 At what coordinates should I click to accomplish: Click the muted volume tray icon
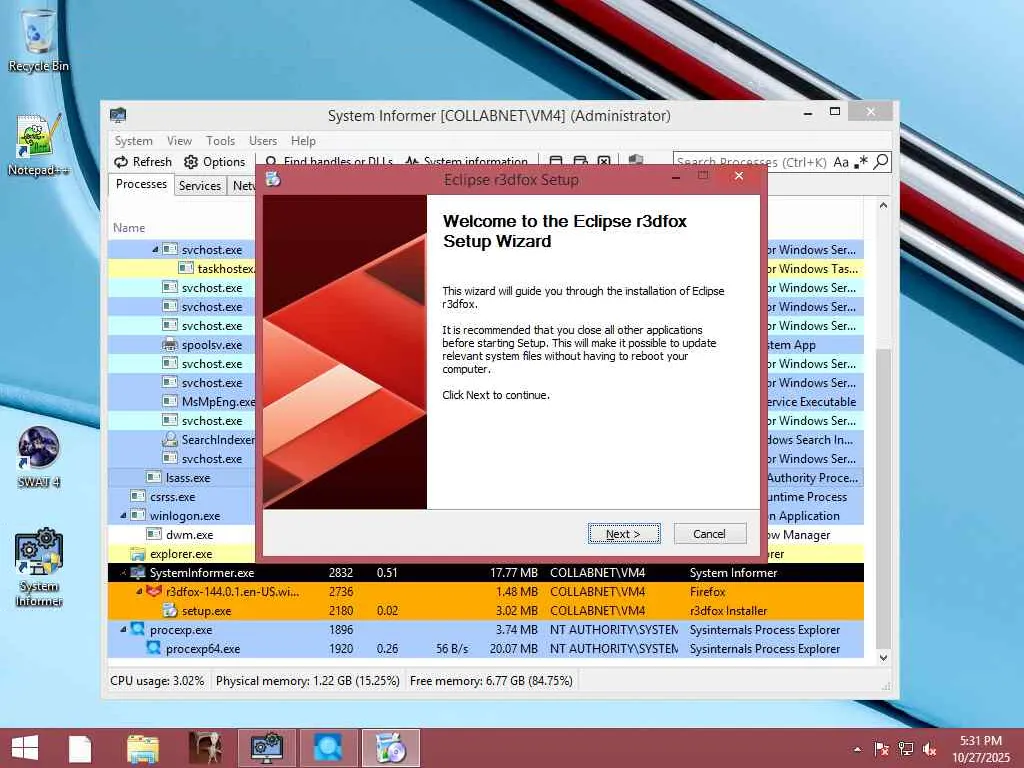[x=929, y=749]
